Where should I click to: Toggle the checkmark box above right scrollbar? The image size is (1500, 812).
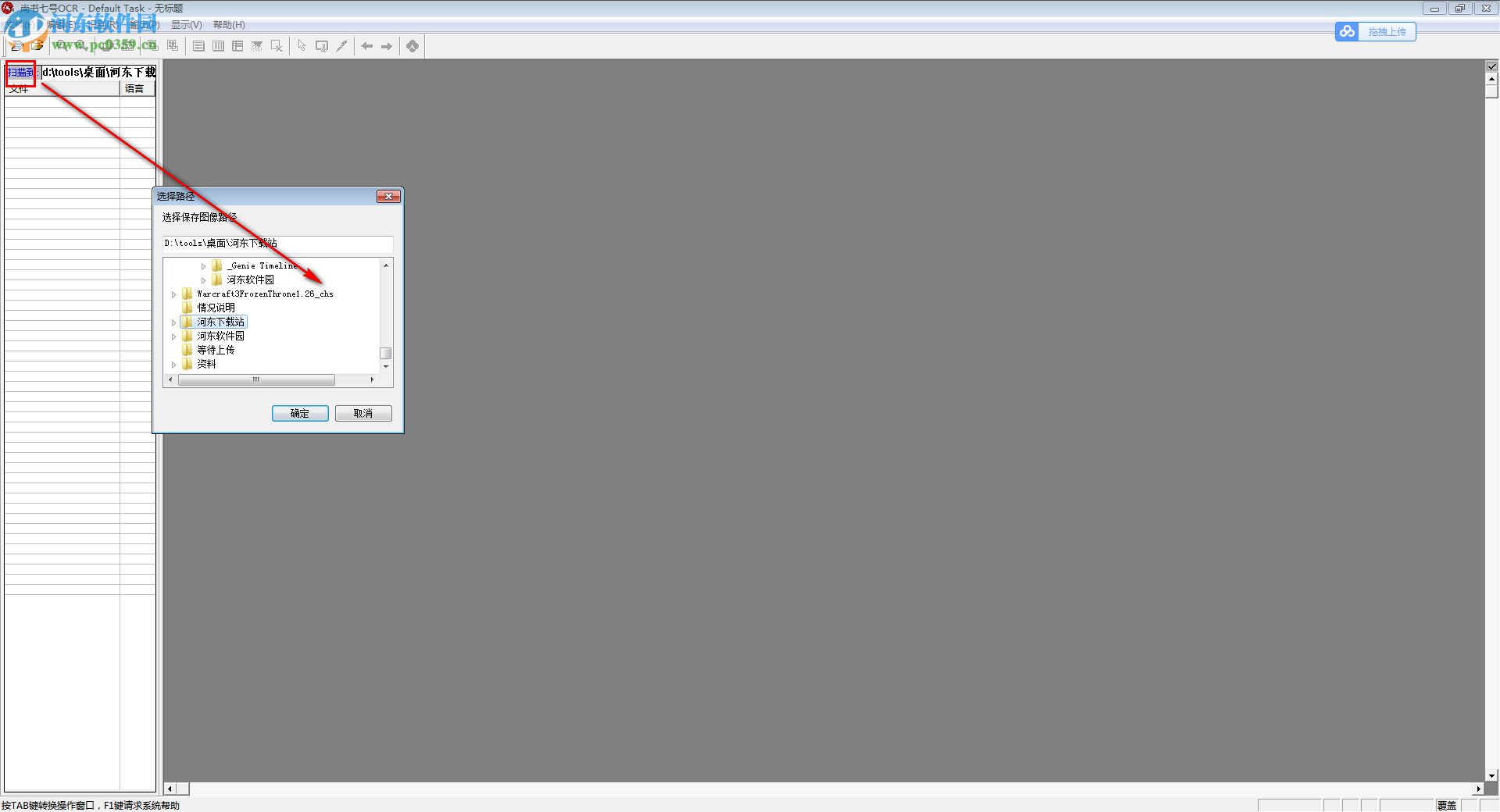click(x=1491, y=67)
